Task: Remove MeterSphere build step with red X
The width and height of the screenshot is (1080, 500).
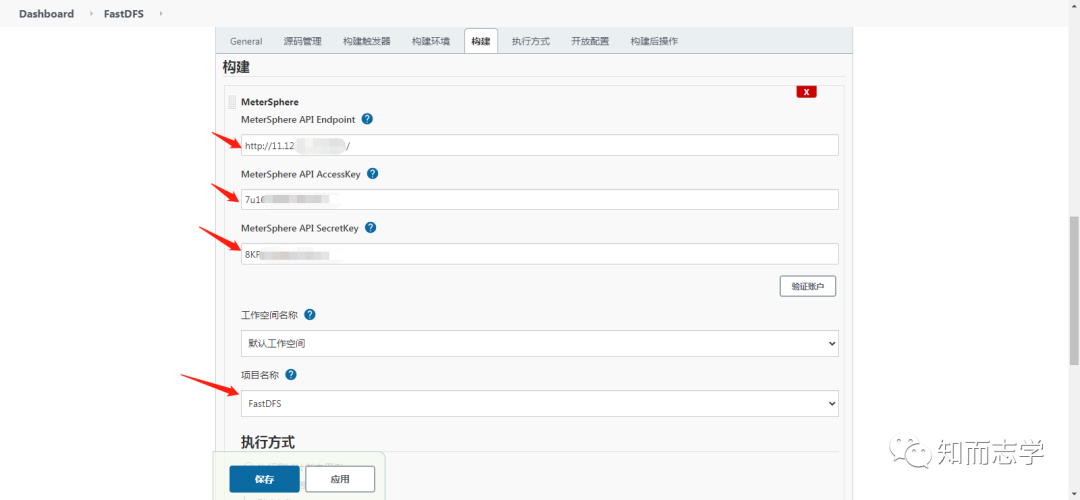Action: [807, 92]
